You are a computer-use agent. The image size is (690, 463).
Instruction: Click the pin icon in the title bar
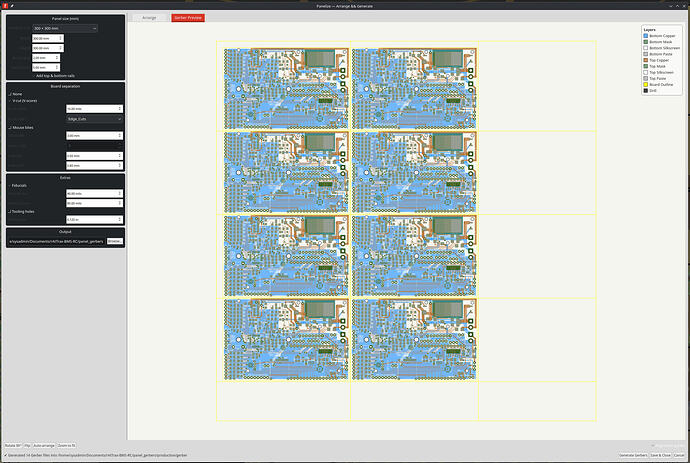pyautogui.click(x=12, y=6)
